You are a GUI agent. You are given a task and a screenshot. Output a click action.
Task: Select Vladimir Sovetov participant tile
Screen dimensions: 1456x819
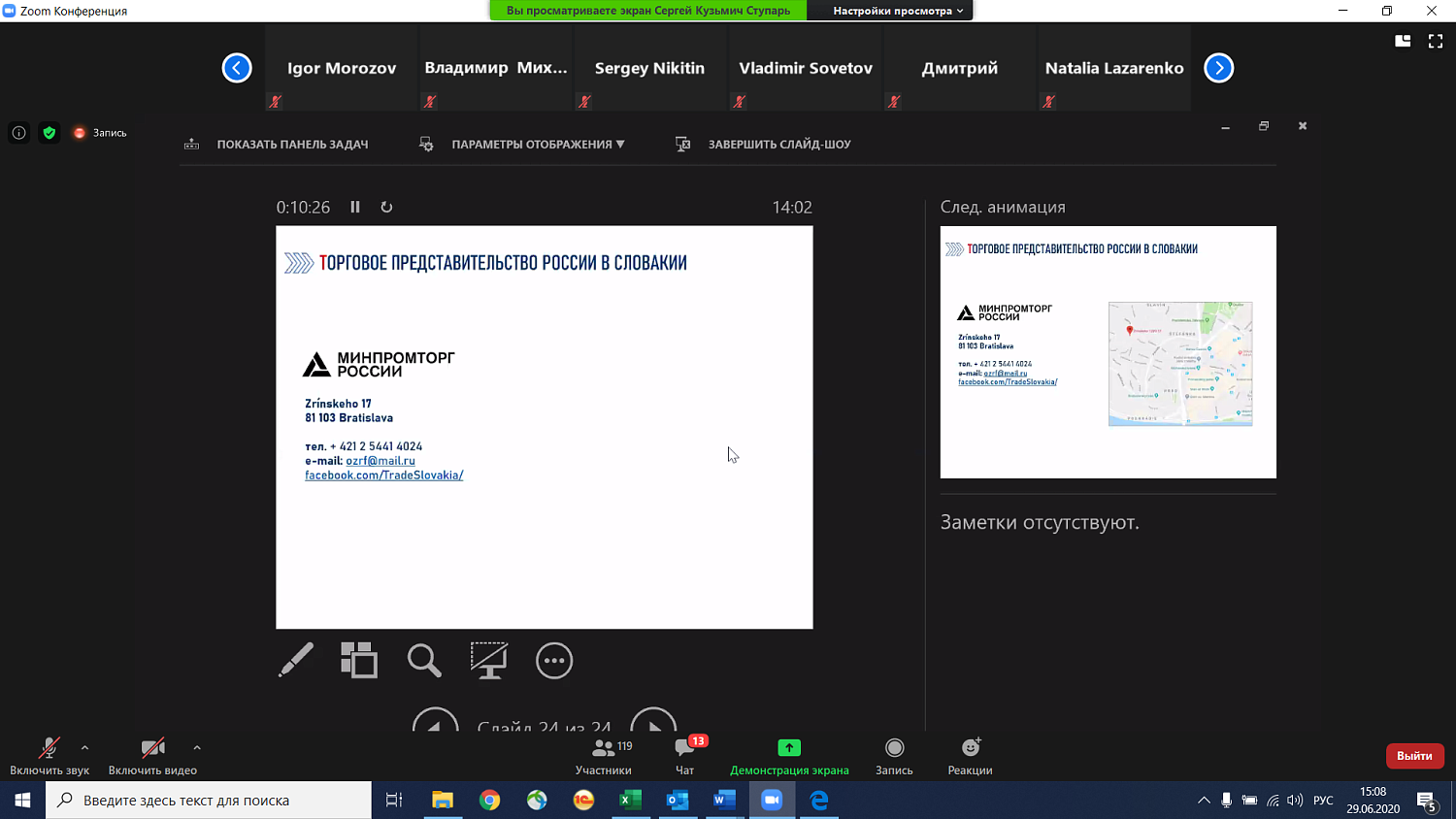pos(806,68)
